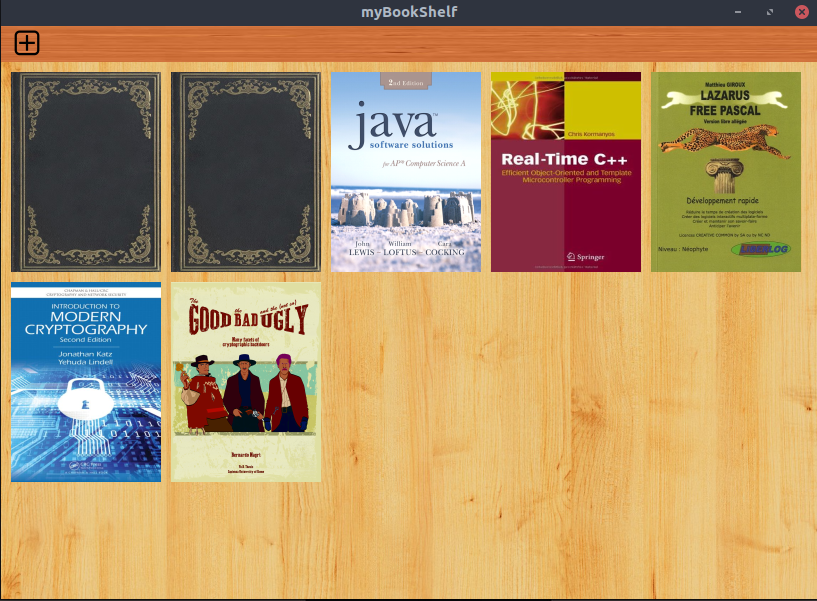Open the Lazarus Free Pascal book

(x=726, y=172)
